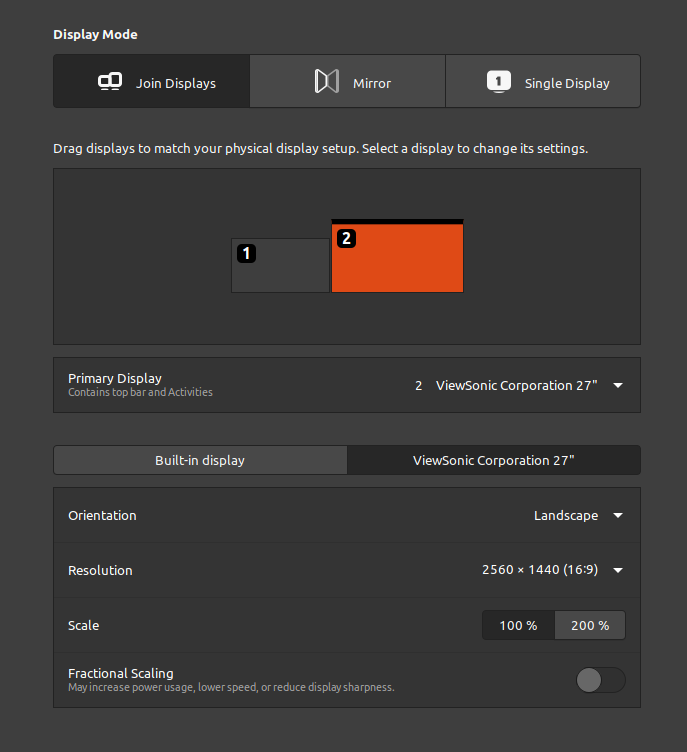Click the number 2 badge on the orange display

(346, 239)
